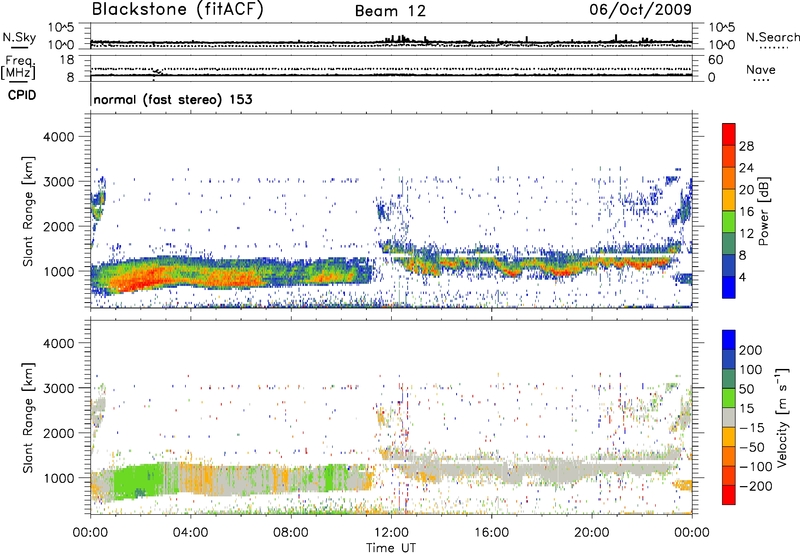
Task: Click the '20:00' time axis label
Action: click(x=591, y=533)
